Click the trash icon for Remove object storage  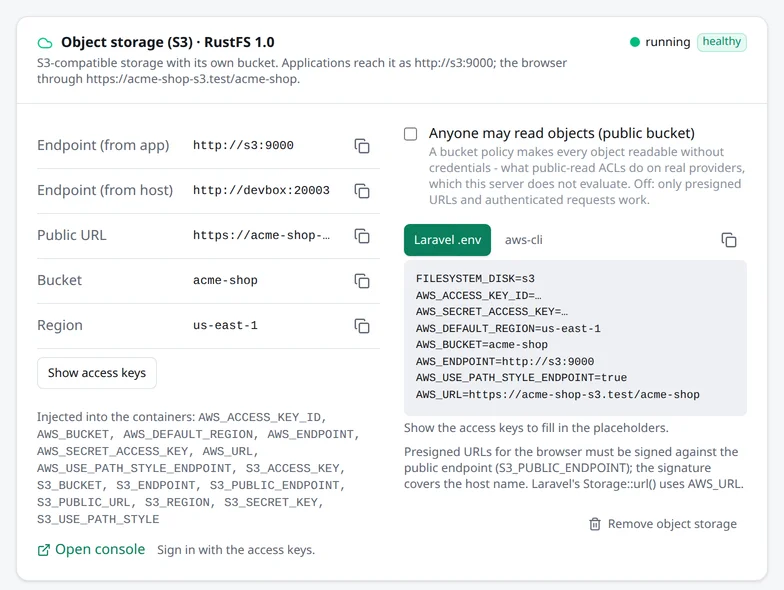595,524
